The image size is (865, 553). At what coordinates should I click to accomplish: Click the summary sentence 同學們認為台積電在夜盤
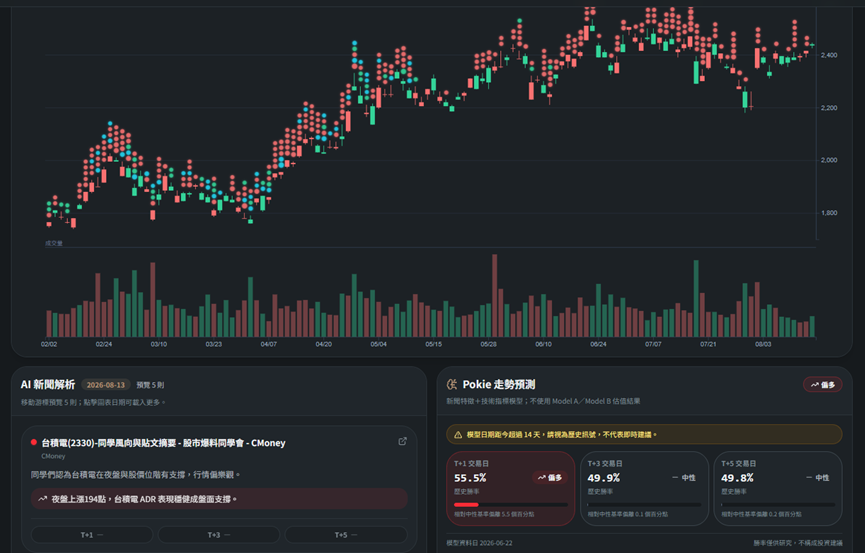click(136, 475)
